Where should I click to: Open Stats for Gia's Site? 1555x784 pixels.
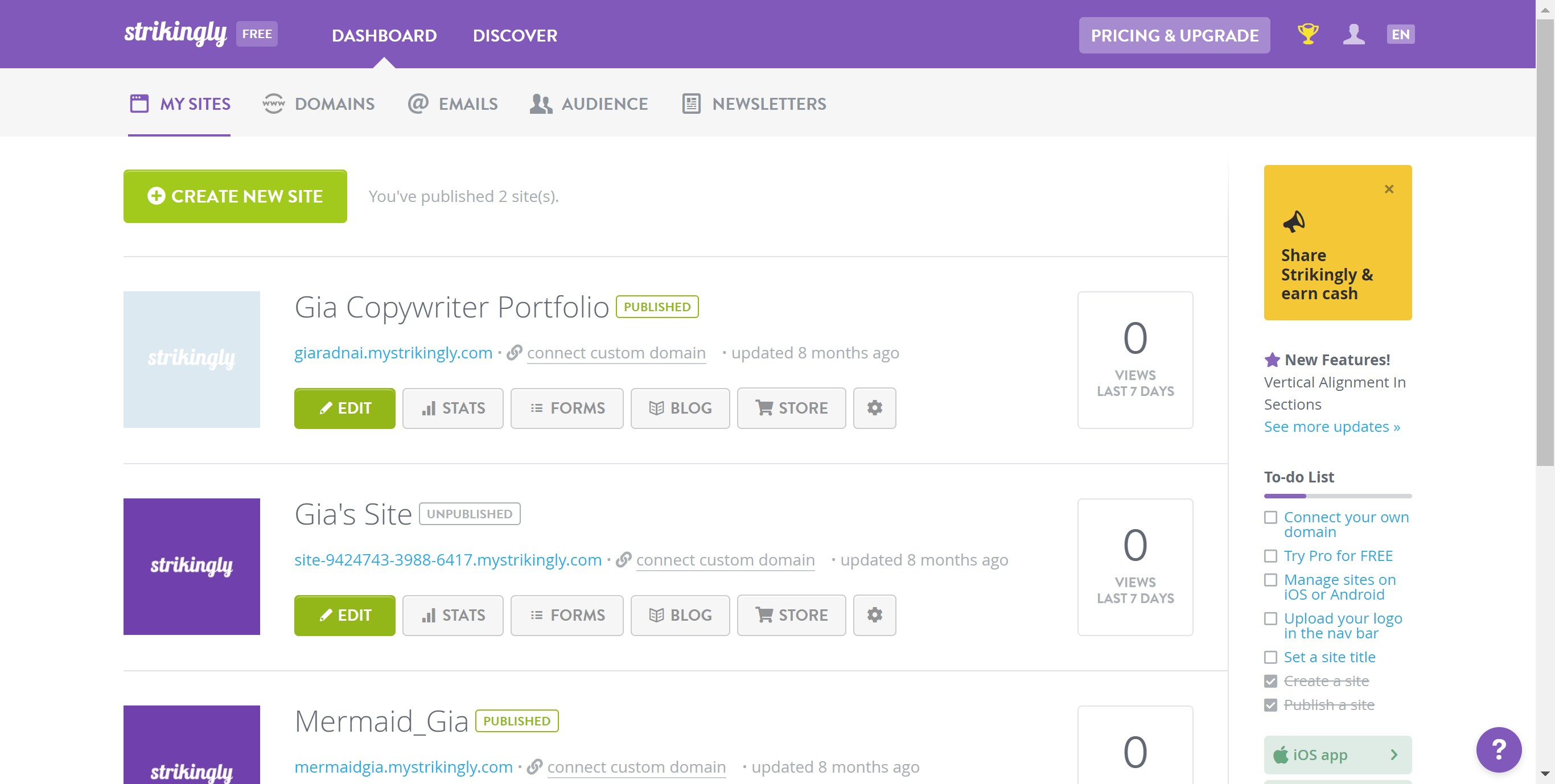pyautogui.click(x=452, y=615)
